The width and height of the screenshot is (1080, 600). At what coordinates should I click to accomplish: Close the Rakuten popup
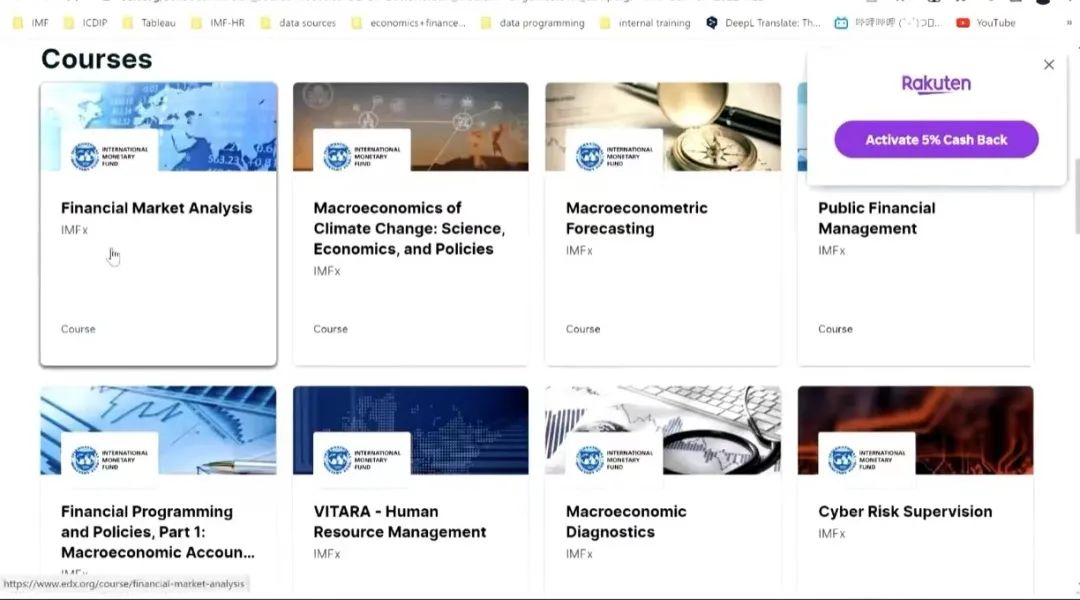[x=1048, y=65]
